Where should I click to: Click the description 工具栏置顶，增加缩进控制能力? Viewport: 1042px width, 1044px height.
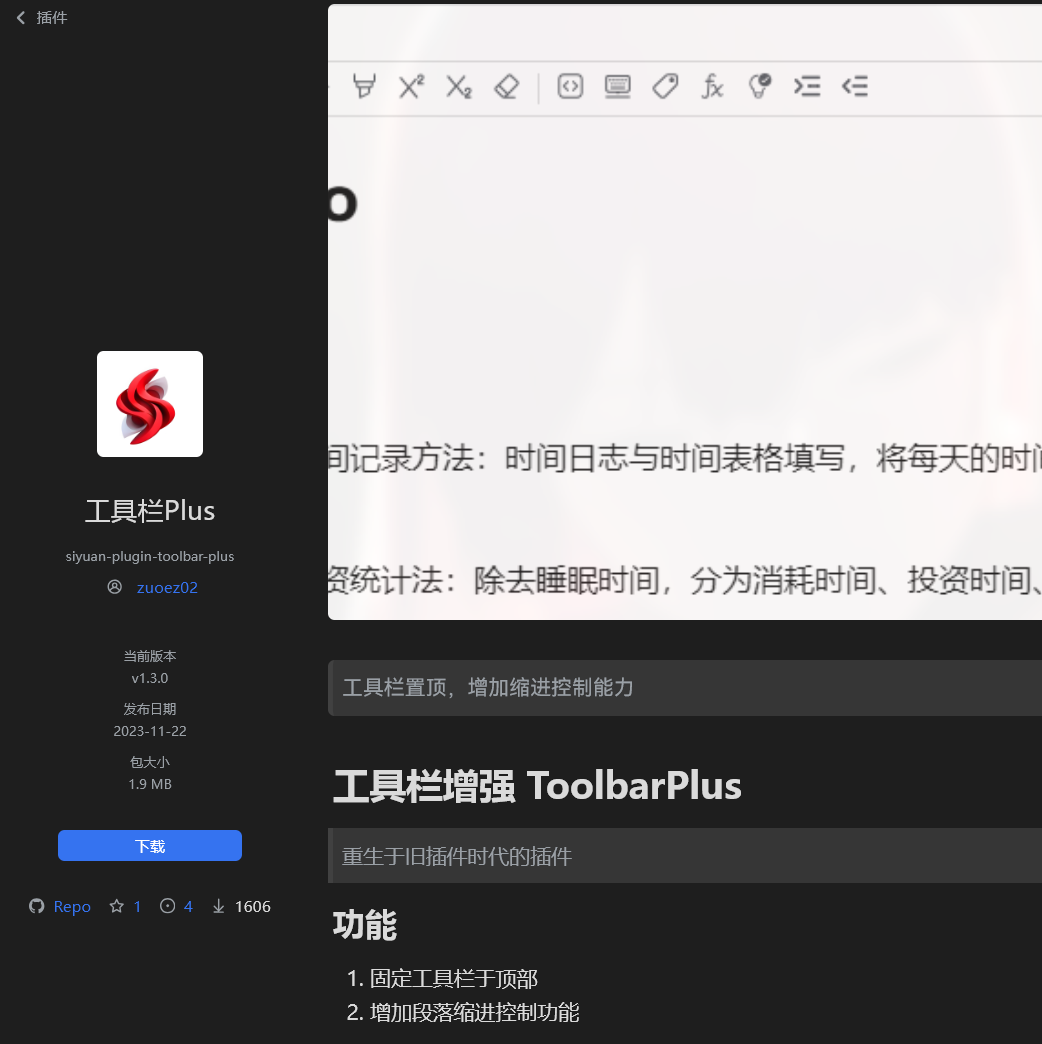coord(488,687)
